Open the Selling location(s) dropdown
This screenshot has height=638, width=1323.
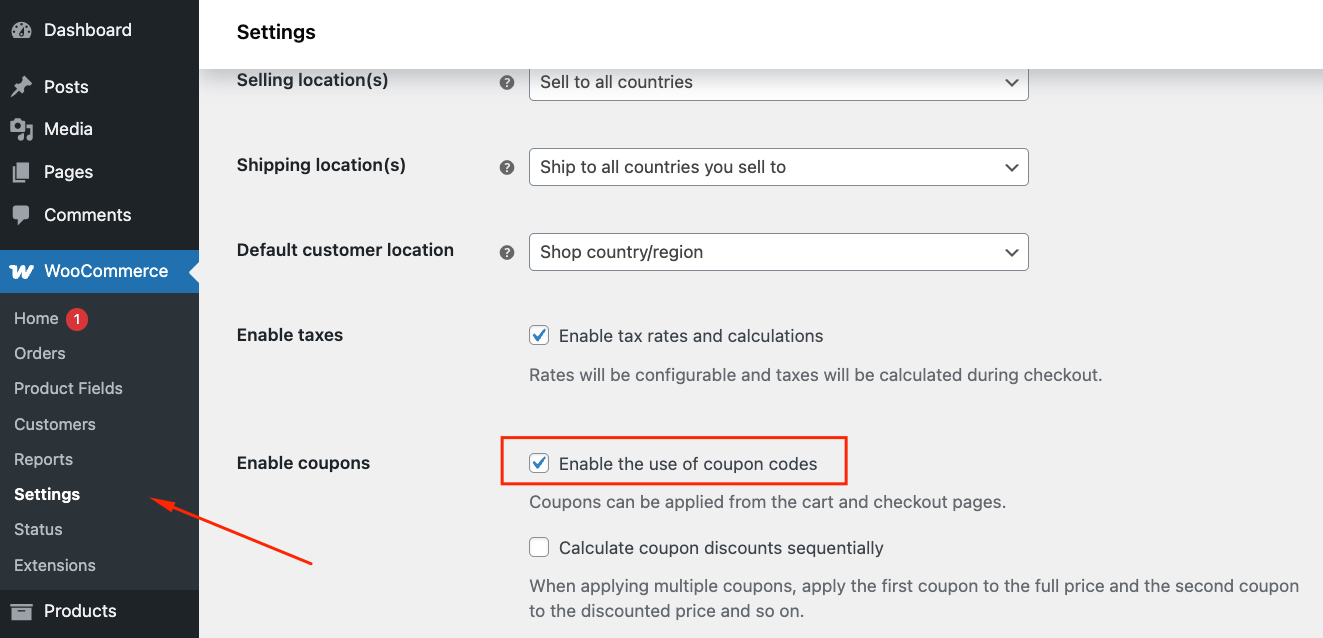point(778,82)
